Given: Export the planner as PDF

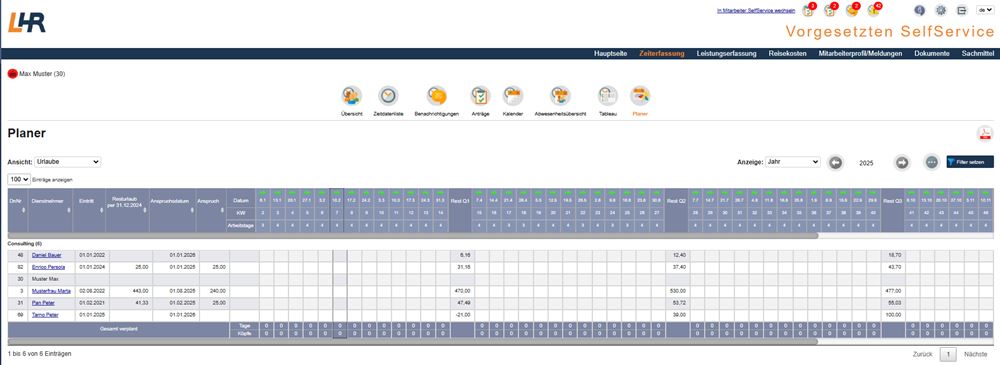Looking at the screenshot, I should pos(985,133).
